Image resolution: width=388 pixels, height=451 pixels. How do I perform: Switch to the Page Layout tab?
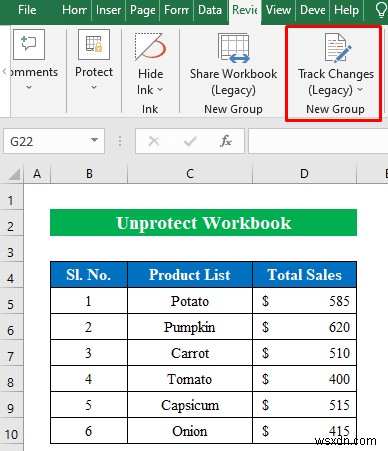coord(143,10)
